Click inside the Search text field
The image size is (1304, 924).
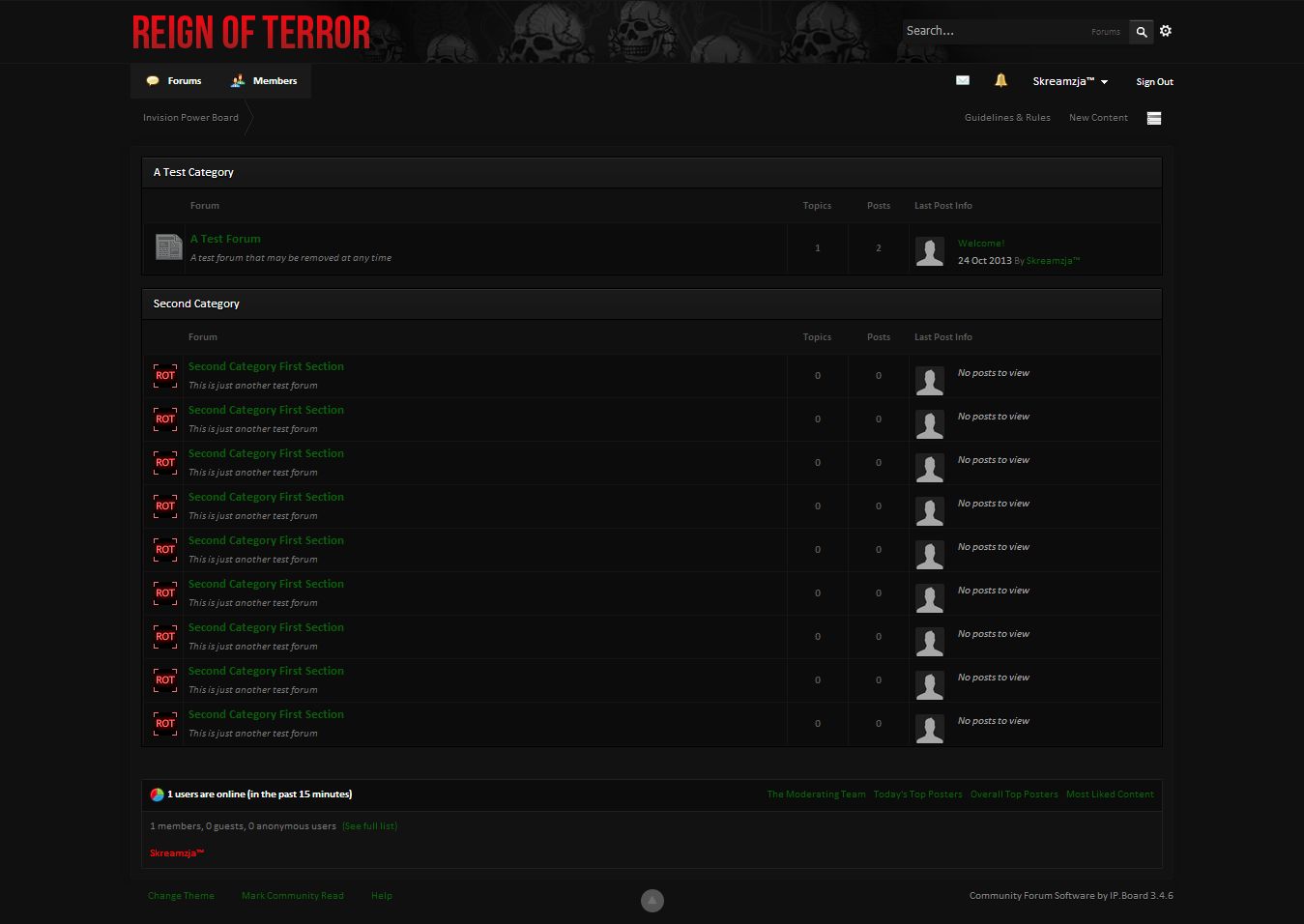(x=991, y=31)
